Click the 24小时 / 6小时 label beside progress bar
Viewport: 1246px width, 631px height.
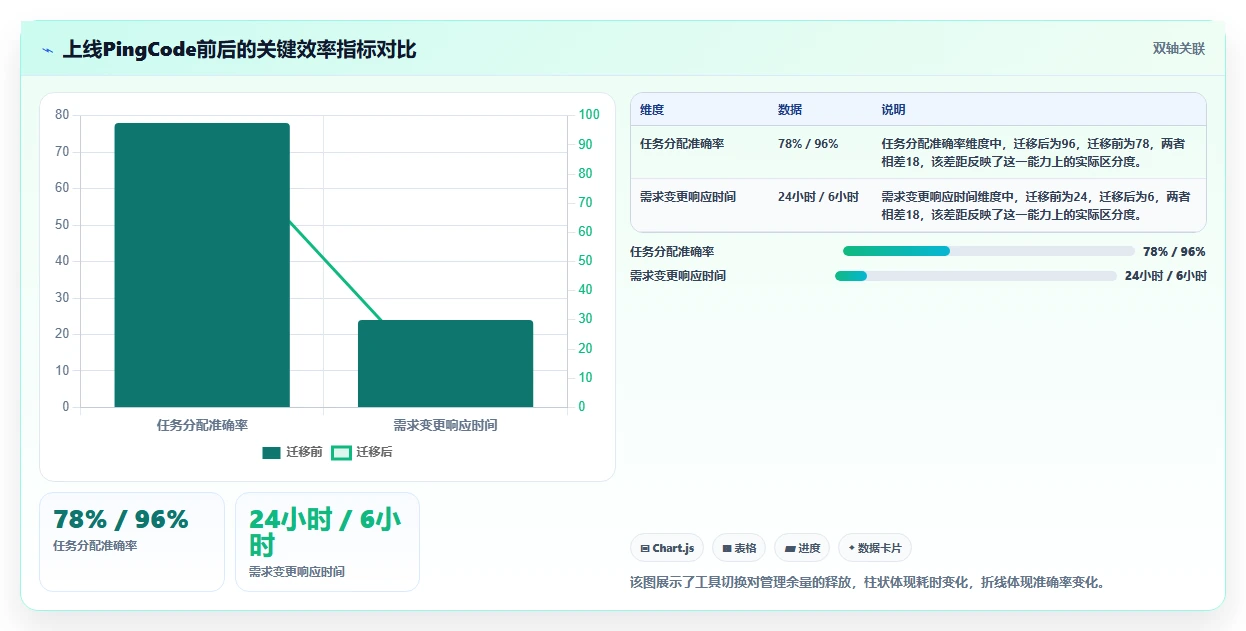(x=1165, y=276)
